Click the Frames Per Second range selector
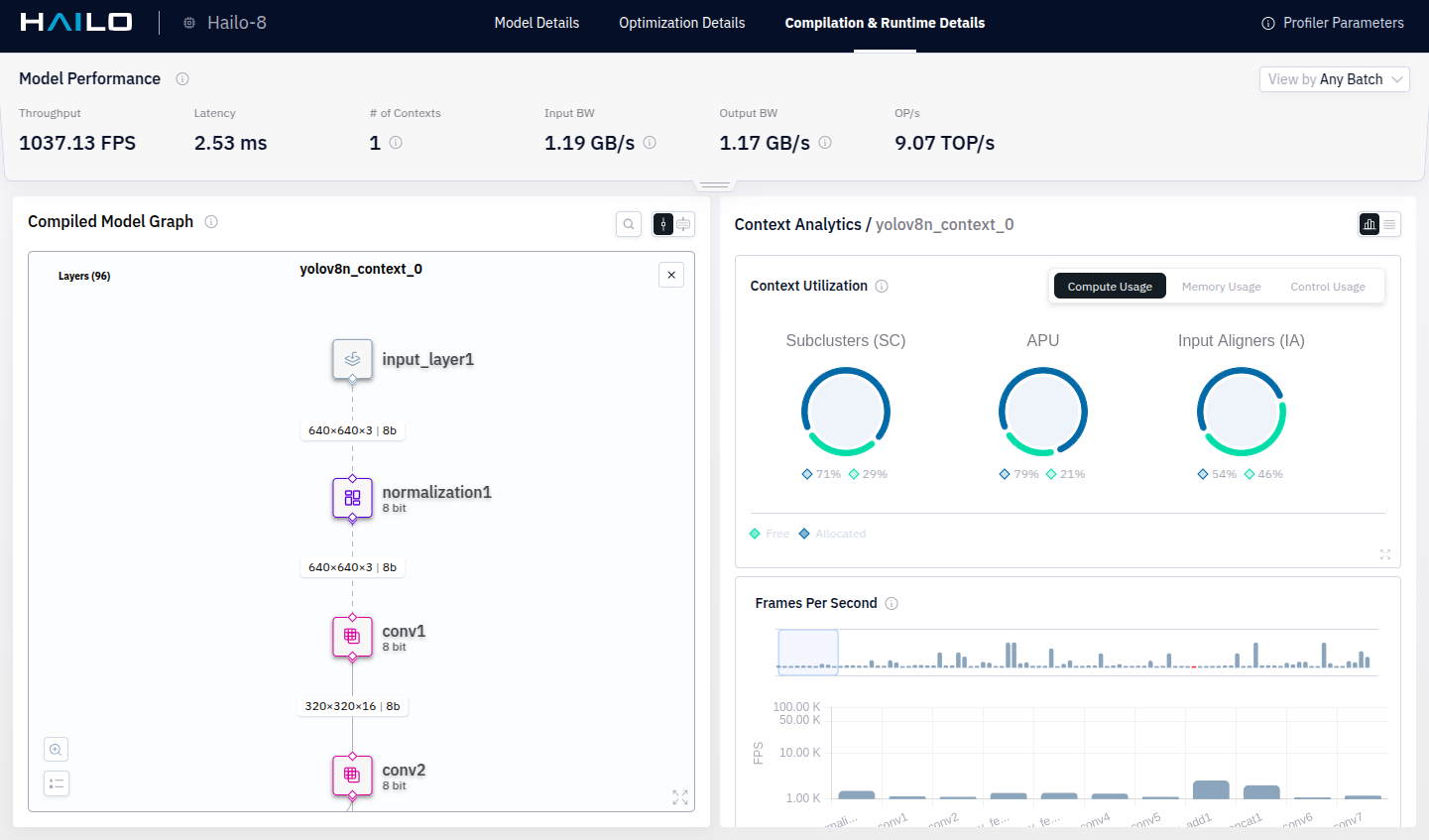This screenshot has height=840, width=1429. 808,653
